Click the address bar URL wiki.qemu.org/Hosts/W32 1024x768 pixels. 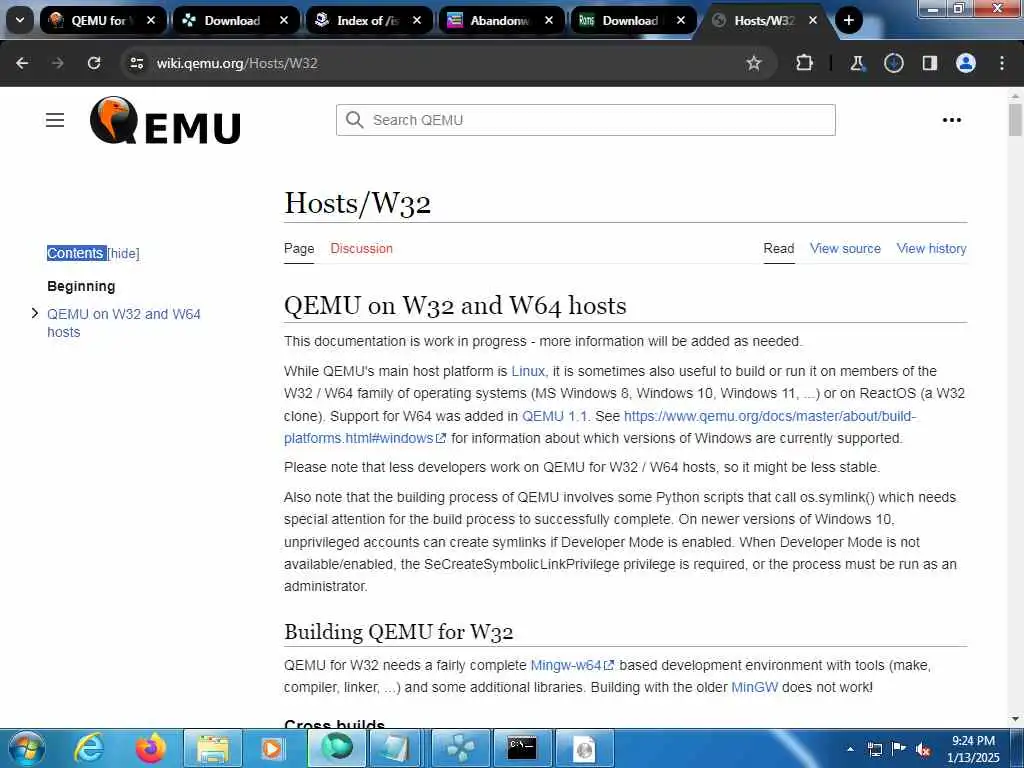[237, 63]
